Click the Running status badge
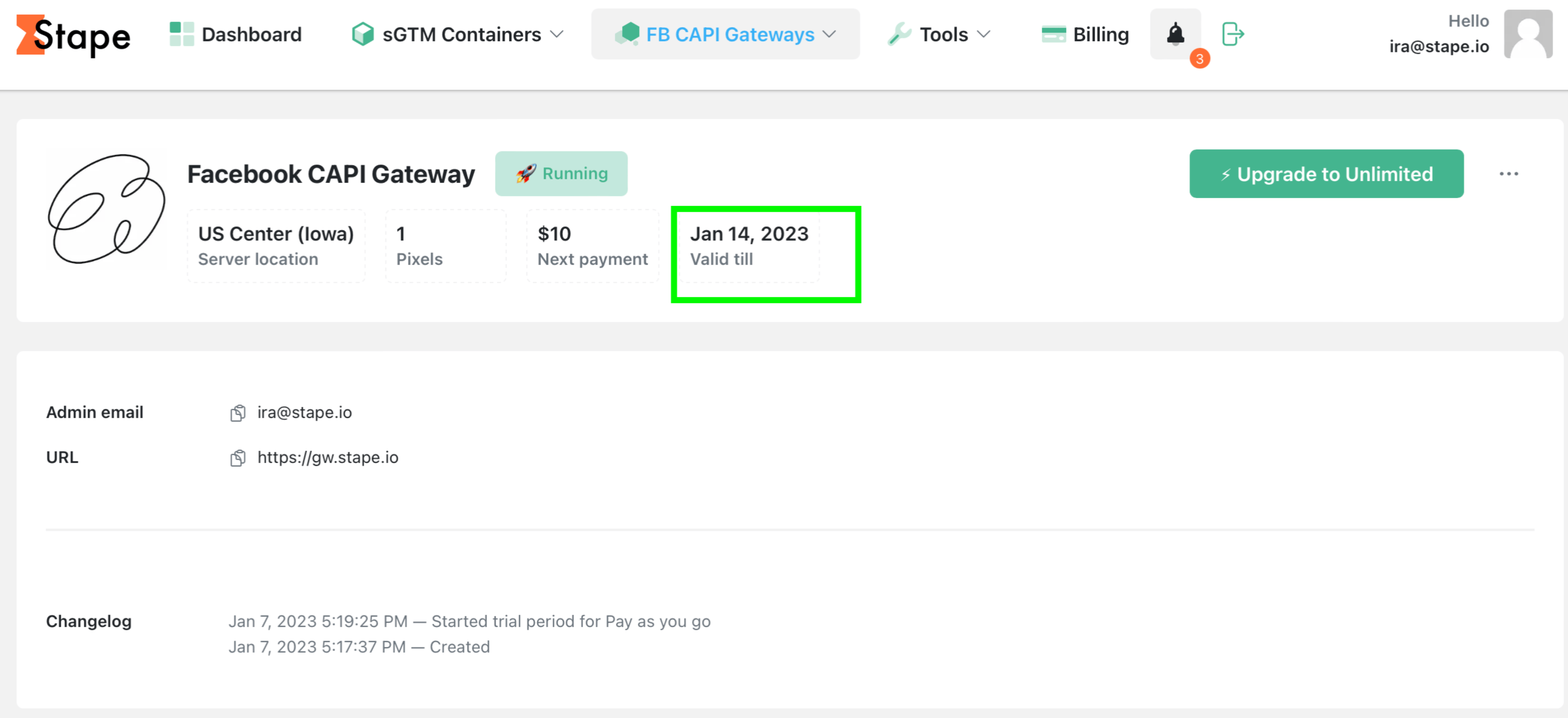The width and height of the screenshot is (1568, 718). pos(561,174)
